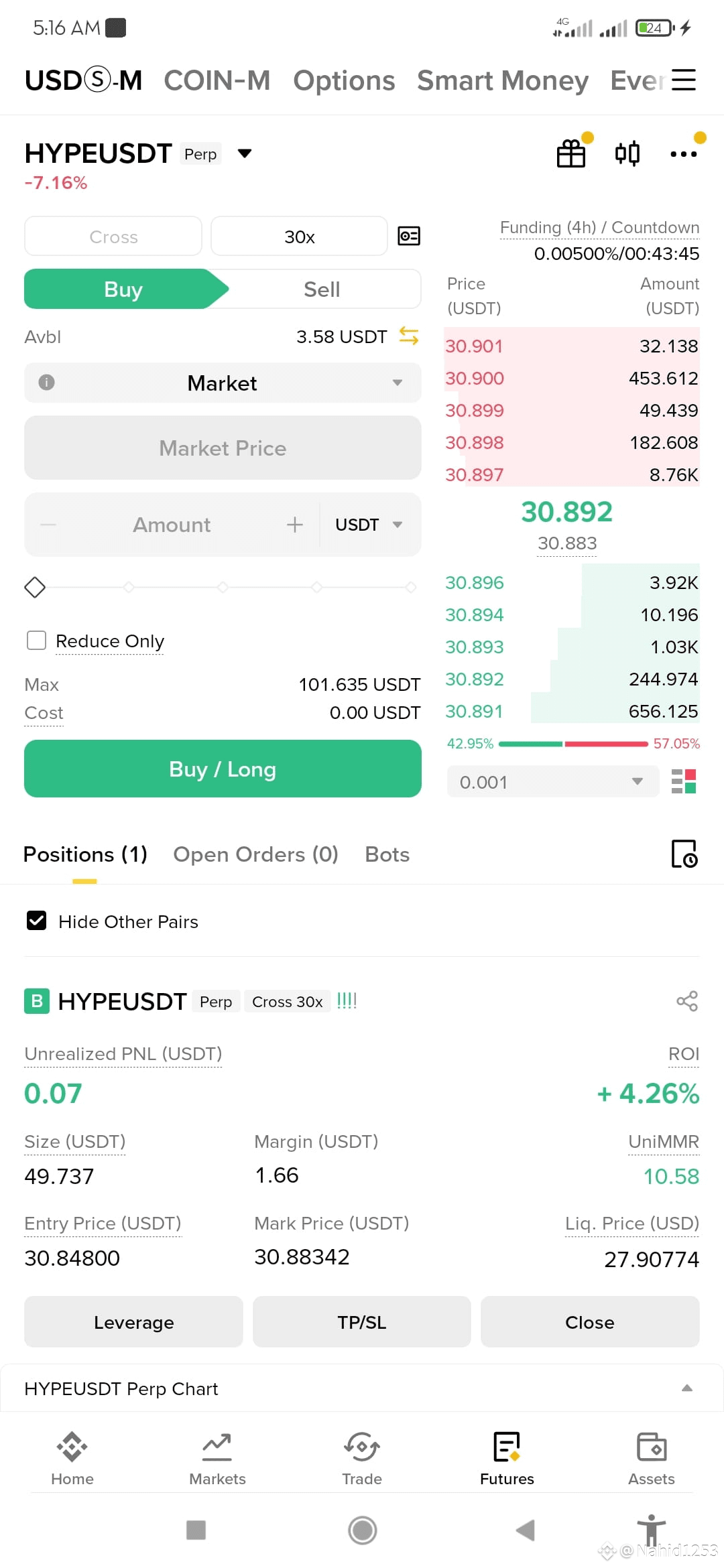Image resolution: width=724 pixels, height=1568 pixels.
Task: Tap the minus amount stepper
Action: click(48, 525)
